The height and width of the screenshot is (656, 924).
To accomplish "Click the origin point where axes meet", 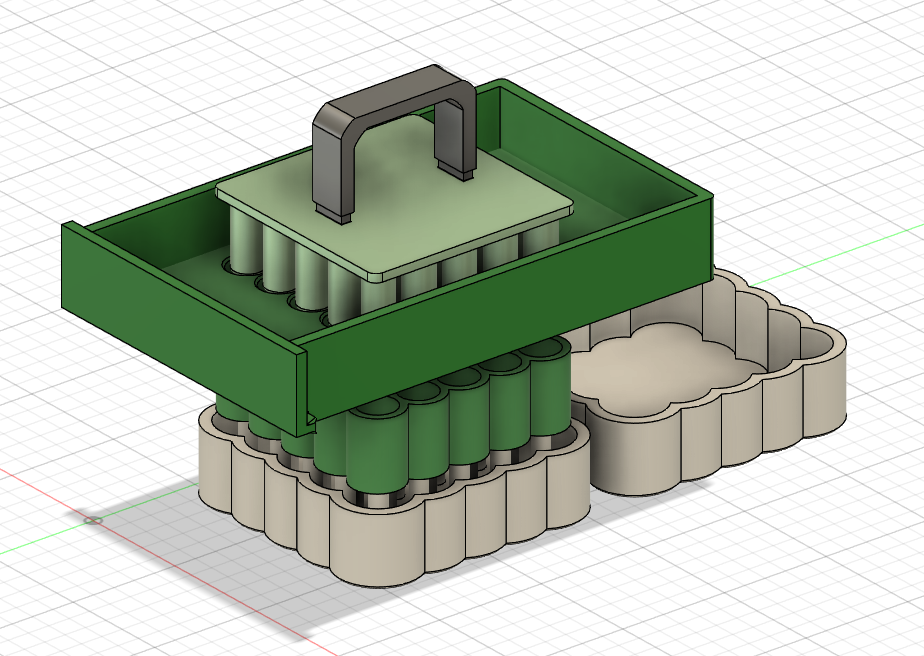I will point(93,520).
